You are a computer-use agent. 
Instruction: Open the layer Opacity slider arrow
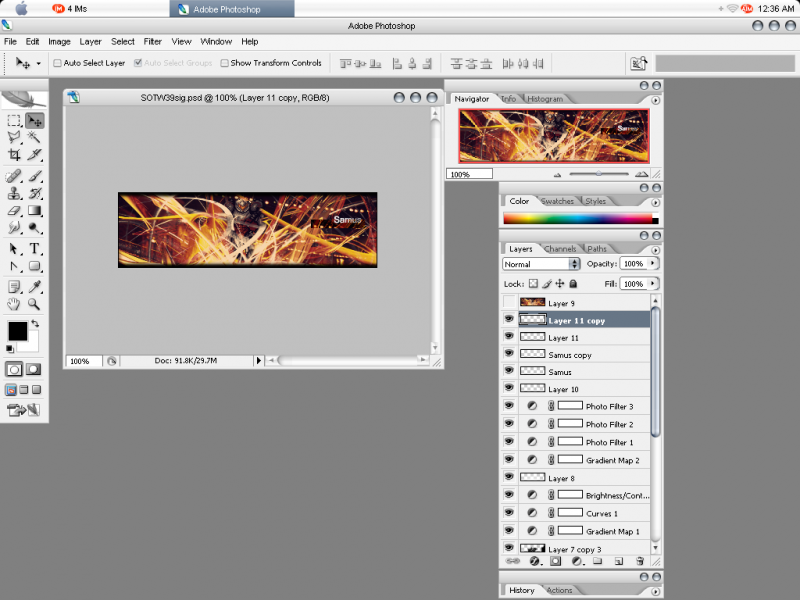click(x=653, y=263)
